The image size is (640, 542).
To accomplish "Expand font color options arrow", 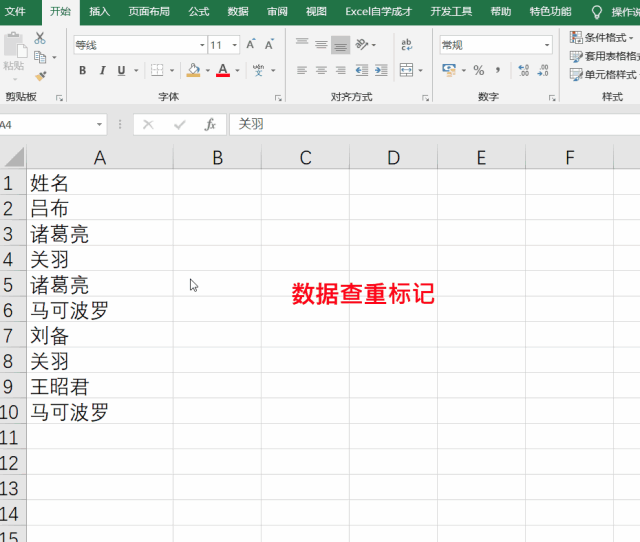I will [237, 71].
